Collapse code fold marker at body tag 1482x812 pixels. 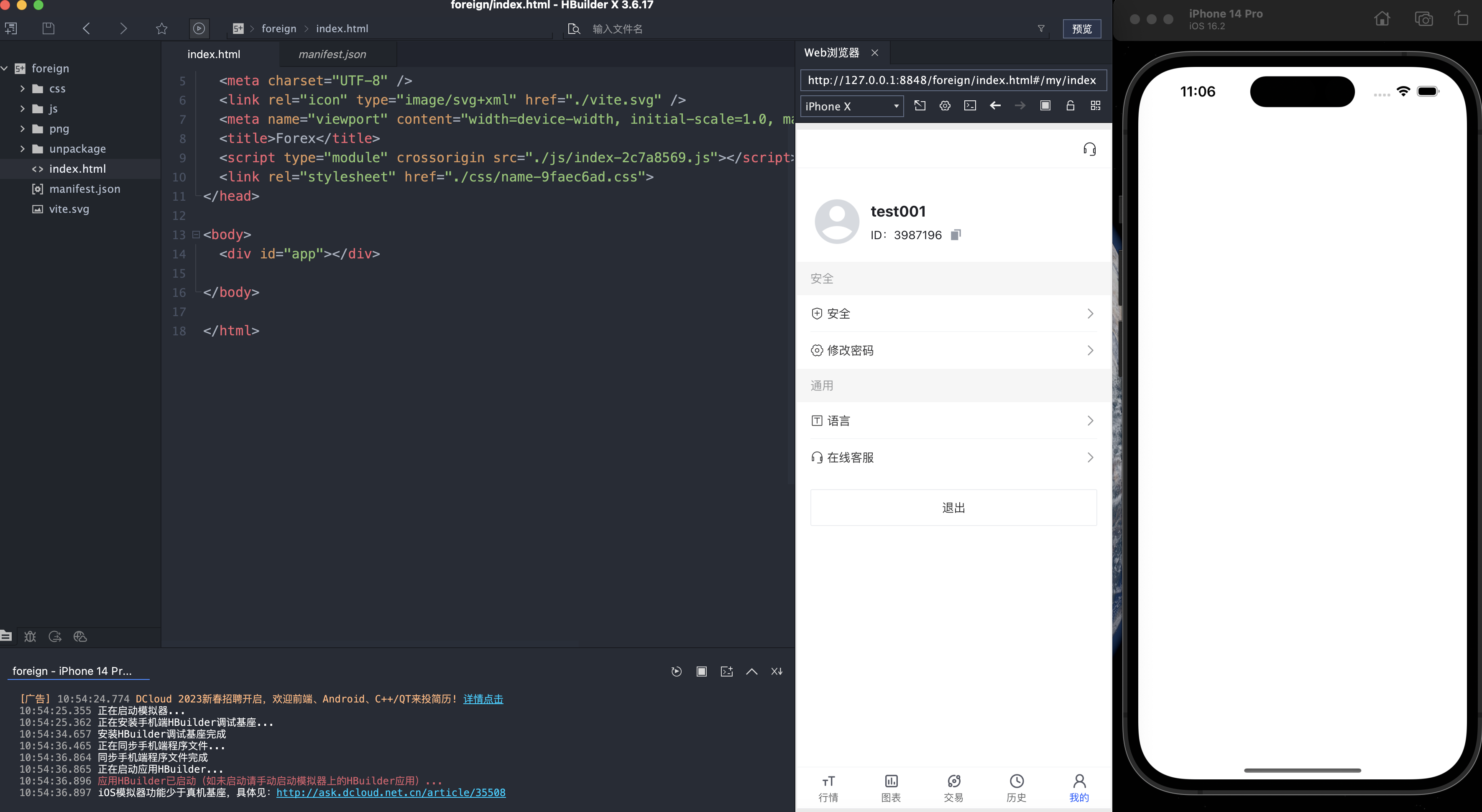point(196,235)
